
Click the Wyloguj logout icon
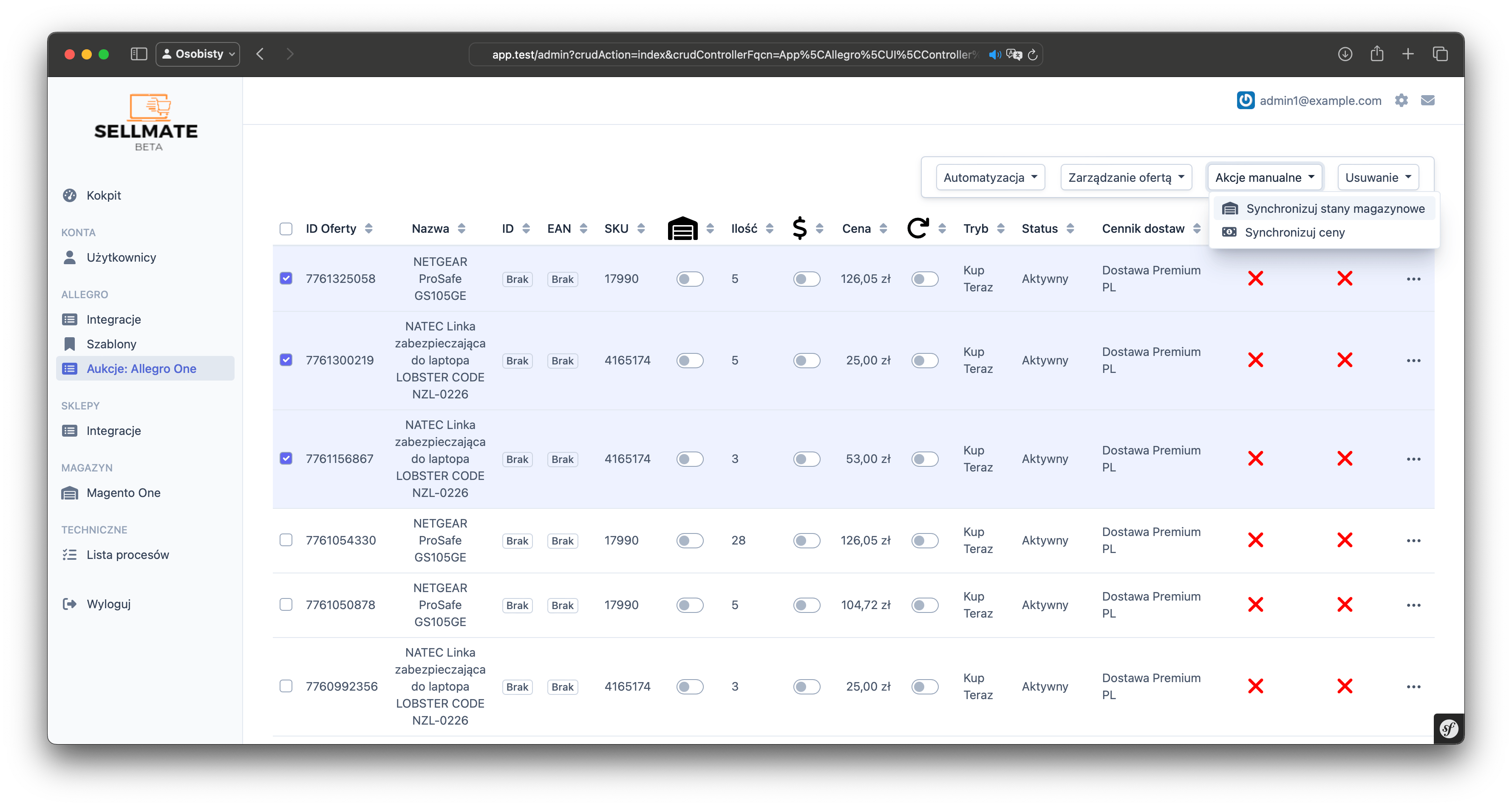click(69, 604)
